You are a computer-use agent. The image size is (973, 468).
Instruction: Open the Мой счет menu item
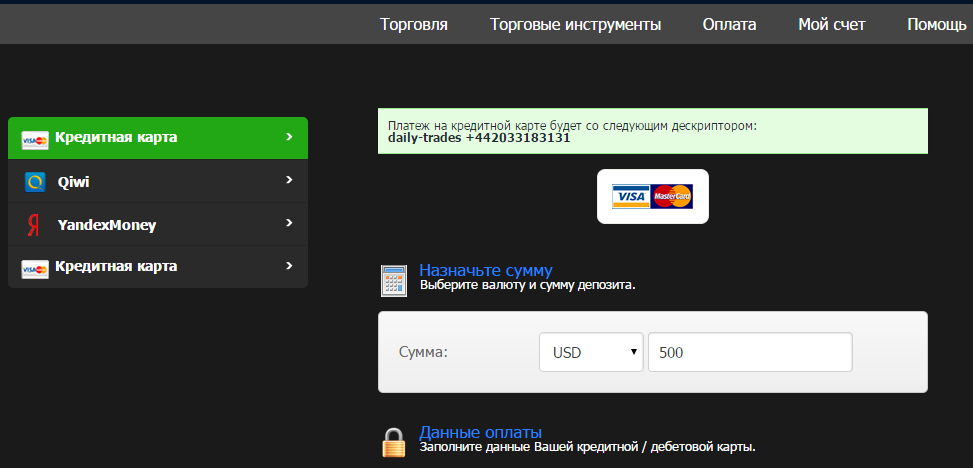click(x=831, y=25)
